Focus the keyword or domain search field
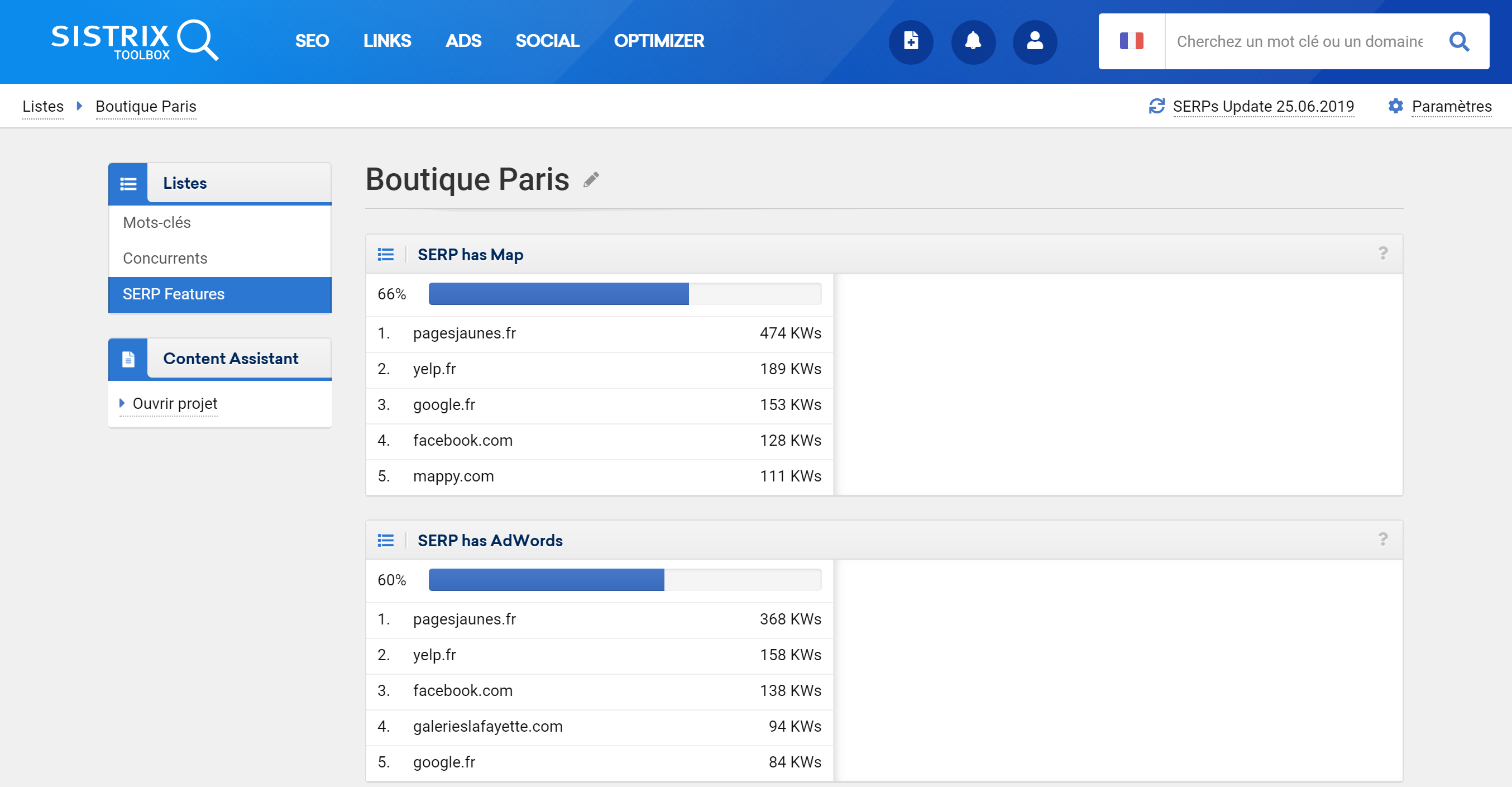This screenshot has width=1512, height=787. click(x=1299, y=42)
